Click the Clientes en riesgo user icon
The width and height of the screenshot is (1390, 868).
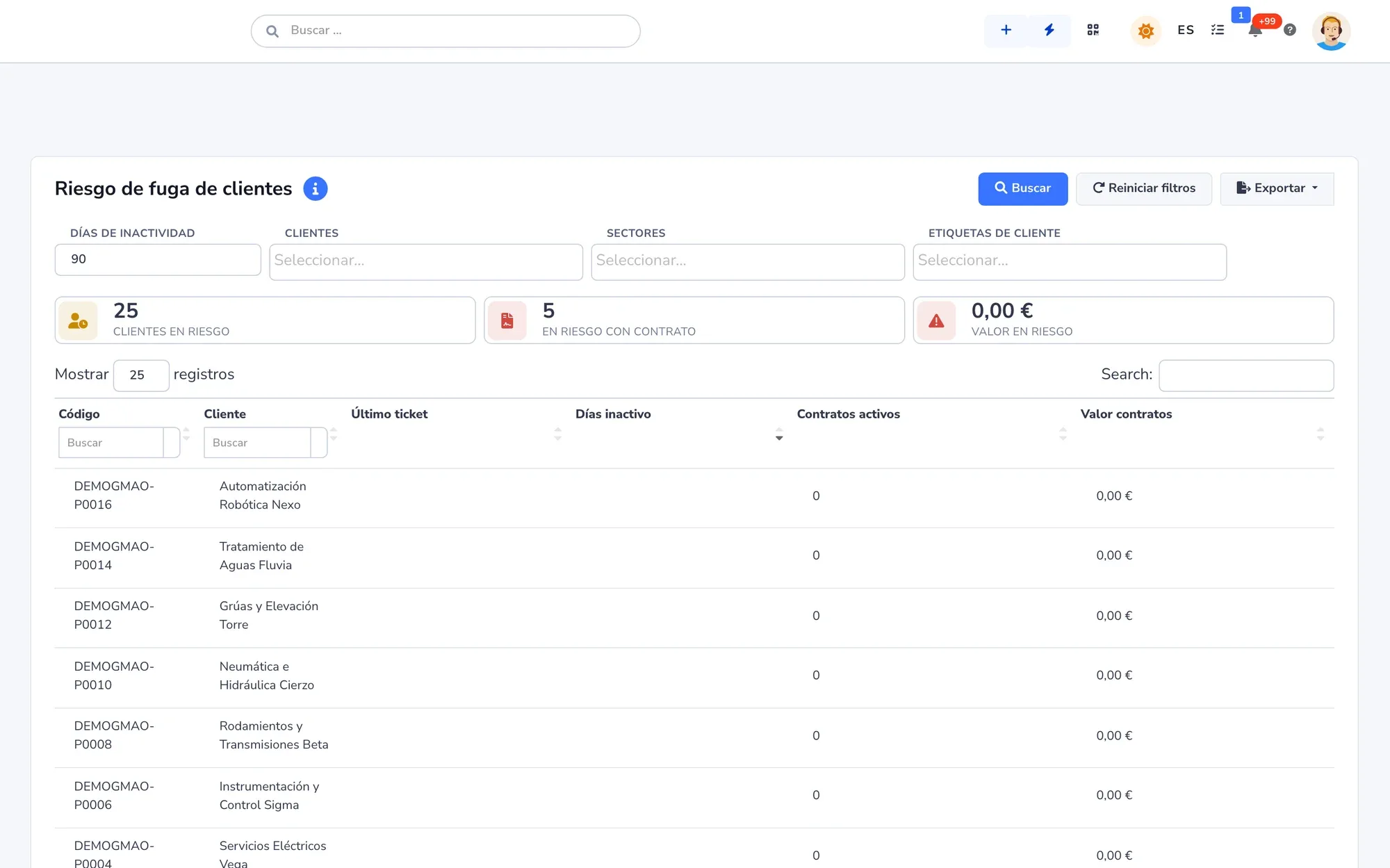coord(78,320)
